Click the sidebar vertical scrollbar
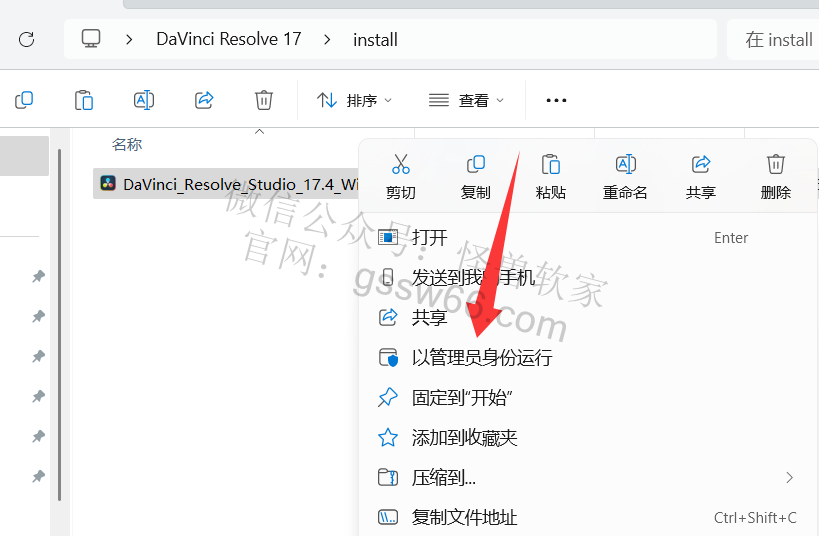Screen dimensions: 819x536 [60, 324]
